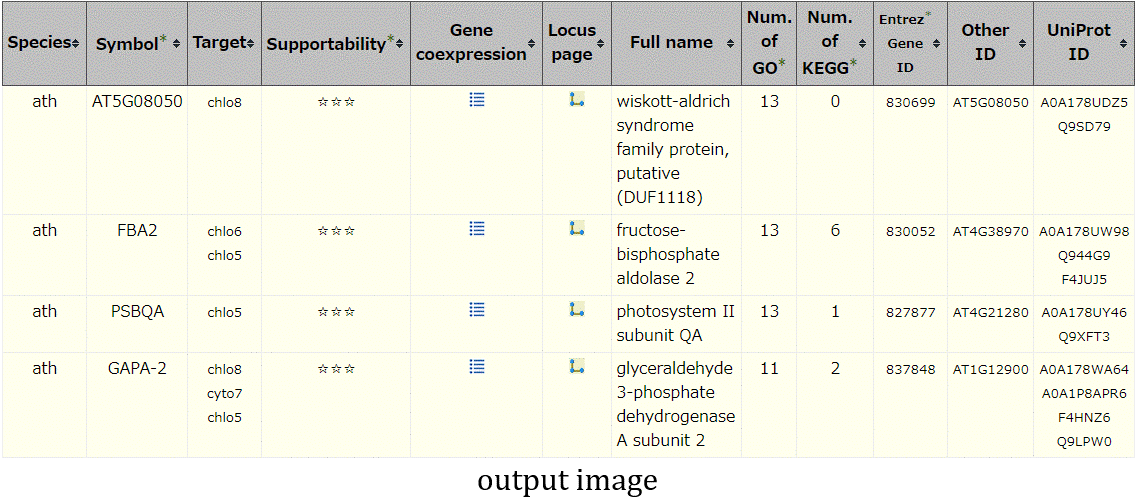The image size is (1136, 500).
Task: Open gene coexpression list for FBA2
Action: pyautogui.click(x=477, y=229)
